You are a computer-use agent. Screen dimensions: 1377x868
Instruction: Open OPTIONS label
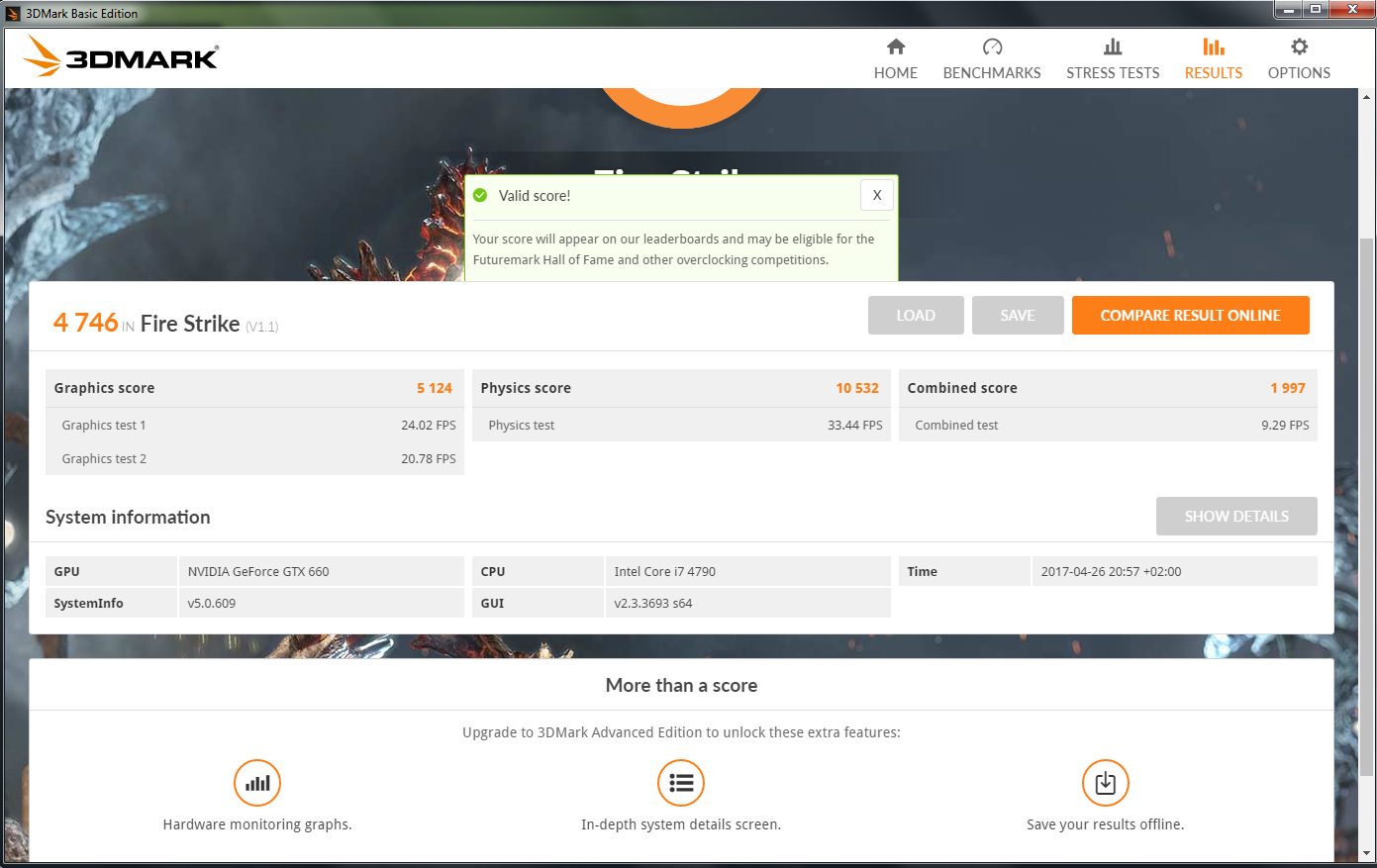coord(1299,73)
